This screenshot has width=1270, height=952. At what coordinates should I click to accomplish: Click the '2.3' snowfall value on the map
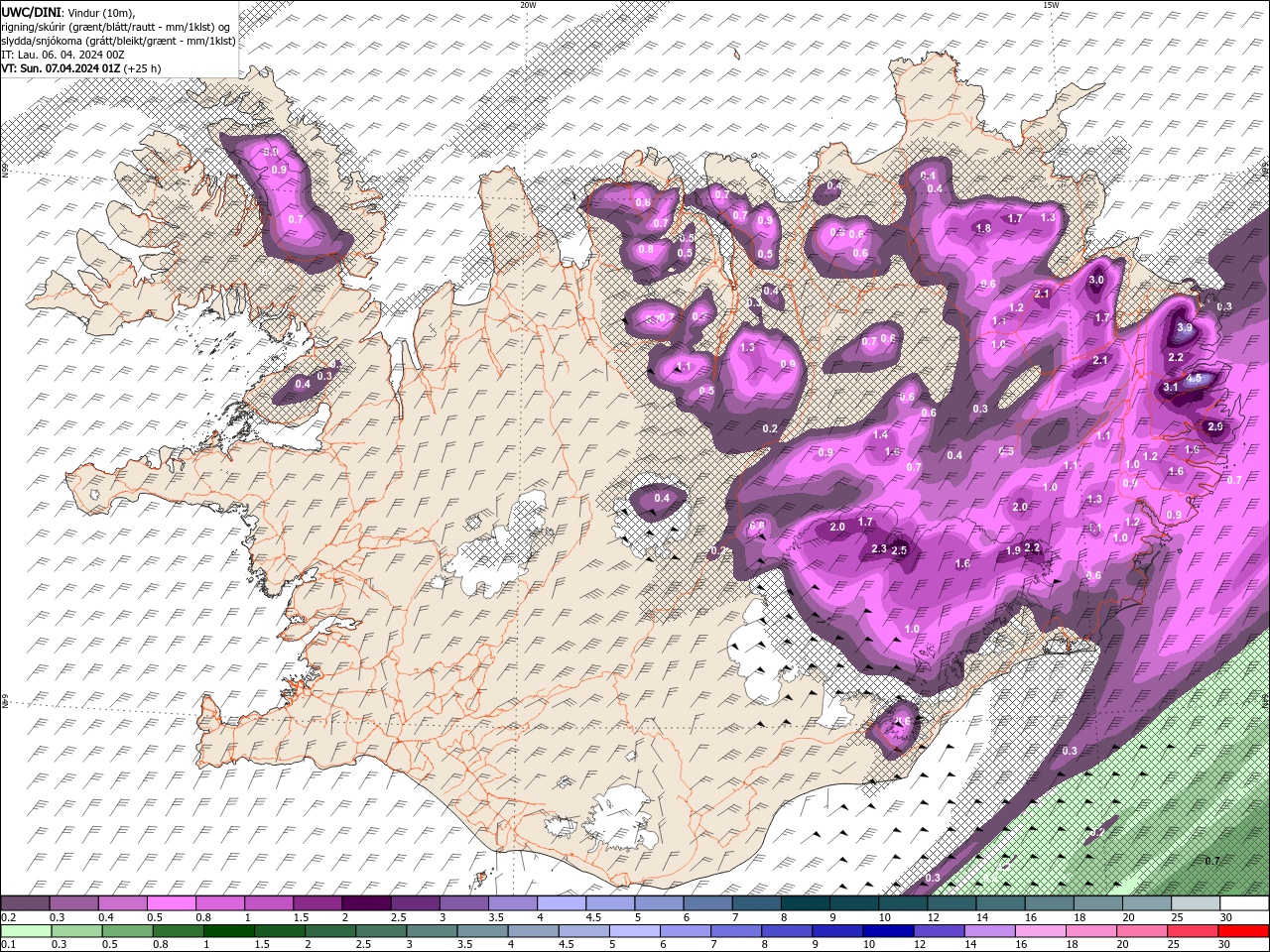[x=879, y=548]
